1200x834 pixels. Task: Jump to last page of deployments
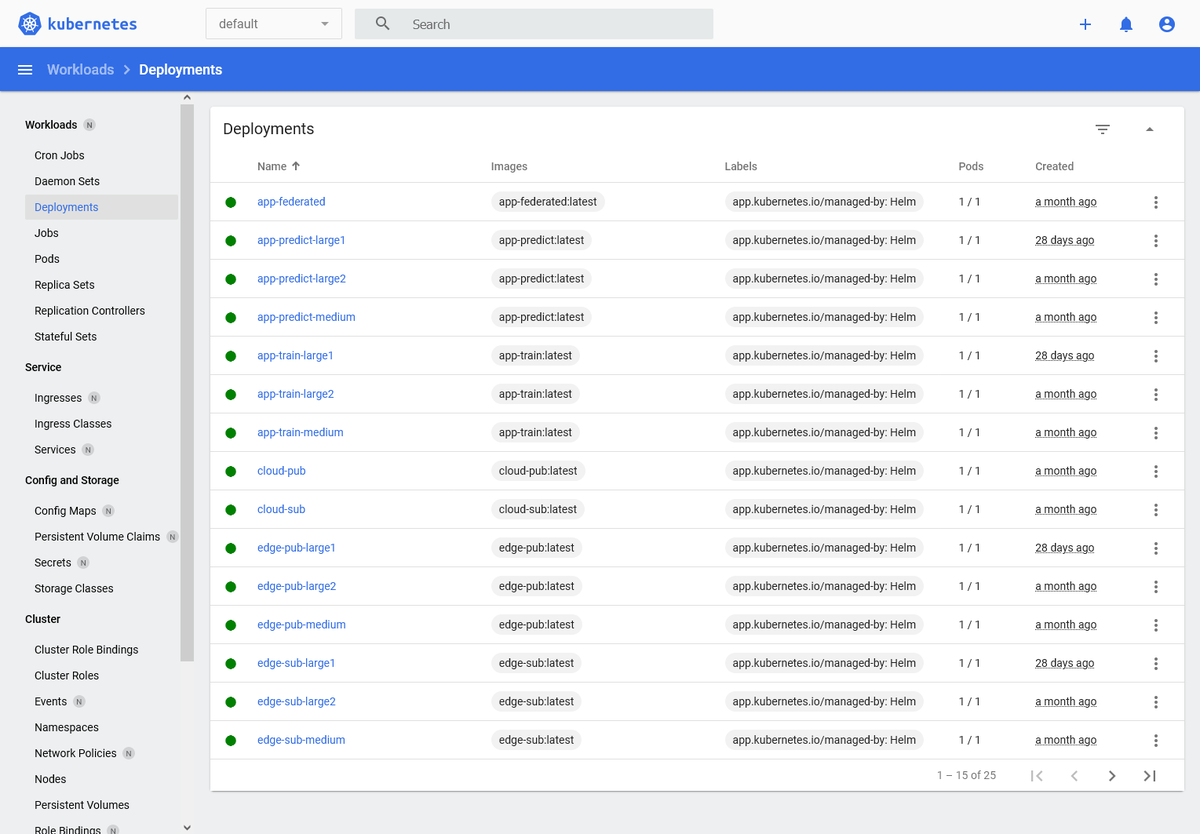pyautogui.click(x=1150, y=776)
